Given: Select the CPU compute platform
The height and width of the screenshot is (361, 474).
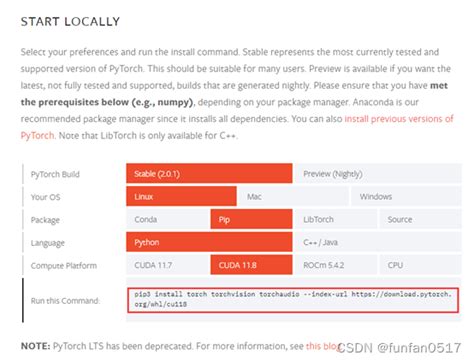Looking at the screenshot, I should 420,265.
